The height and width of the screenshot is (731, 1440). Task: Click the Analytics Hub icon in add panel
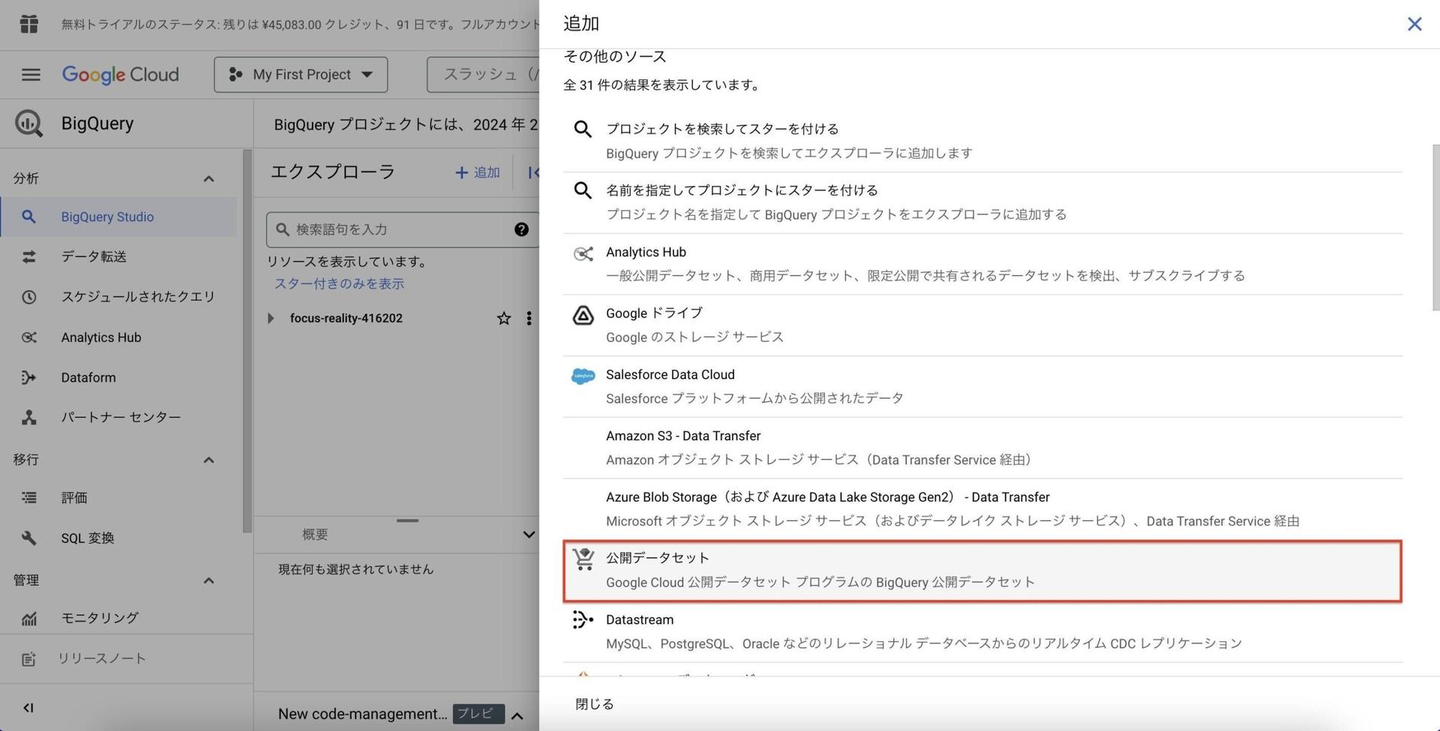(x=583, y=254)
